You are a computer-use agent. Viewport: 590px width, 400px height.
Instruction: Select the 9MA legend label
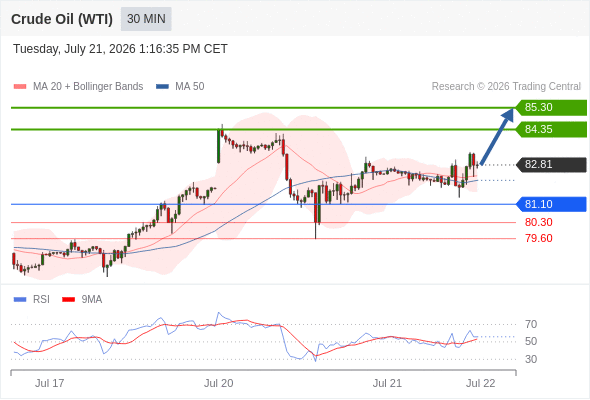pyautogui.click(x=92, y=300)
